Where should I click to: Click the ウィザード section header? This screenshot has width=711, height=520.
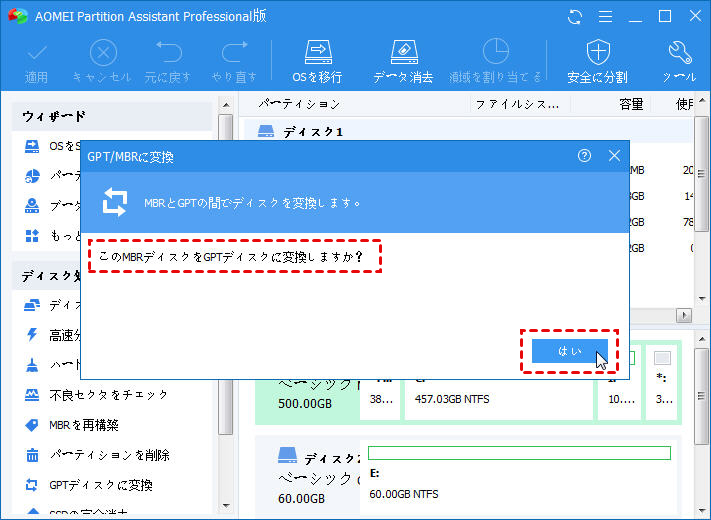click(112, 117)
